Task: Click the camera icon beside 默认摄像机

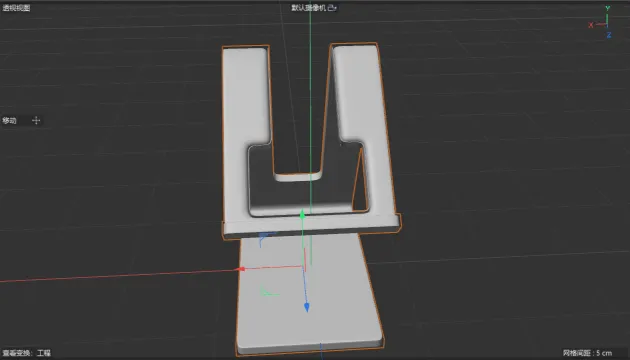Action: pos(332,8)
